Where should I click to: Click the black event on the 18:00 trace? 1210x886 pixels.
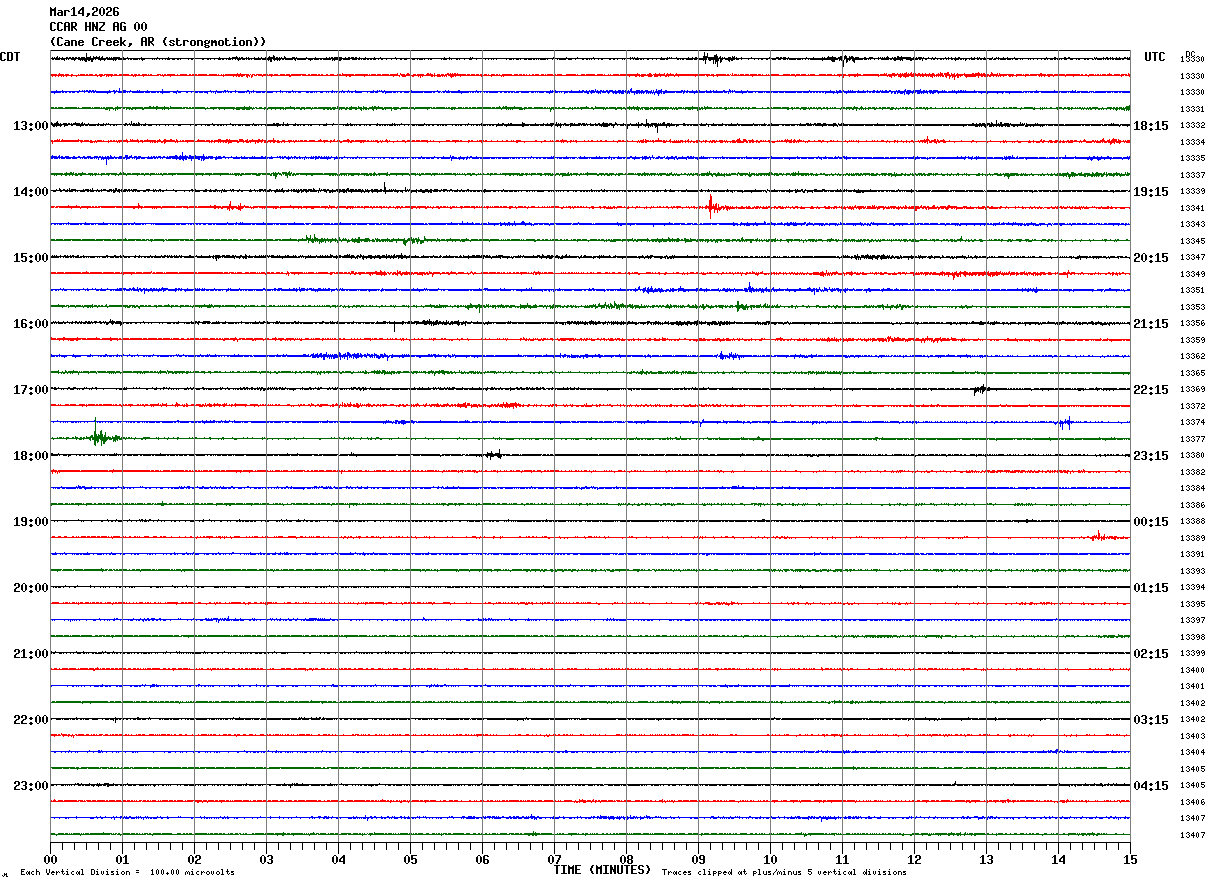[x=493, y=455]
